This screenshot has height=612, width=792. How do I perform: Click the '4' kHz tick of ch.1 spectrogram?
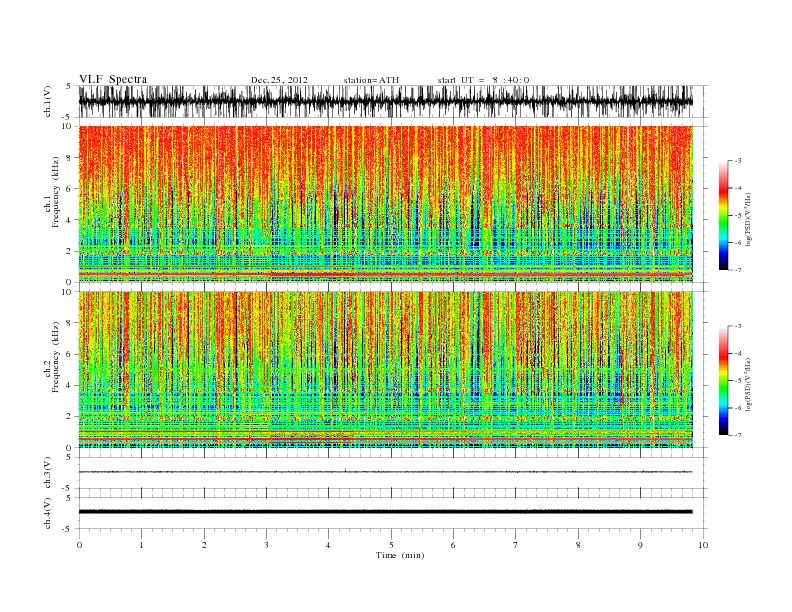tap(69, 220)
